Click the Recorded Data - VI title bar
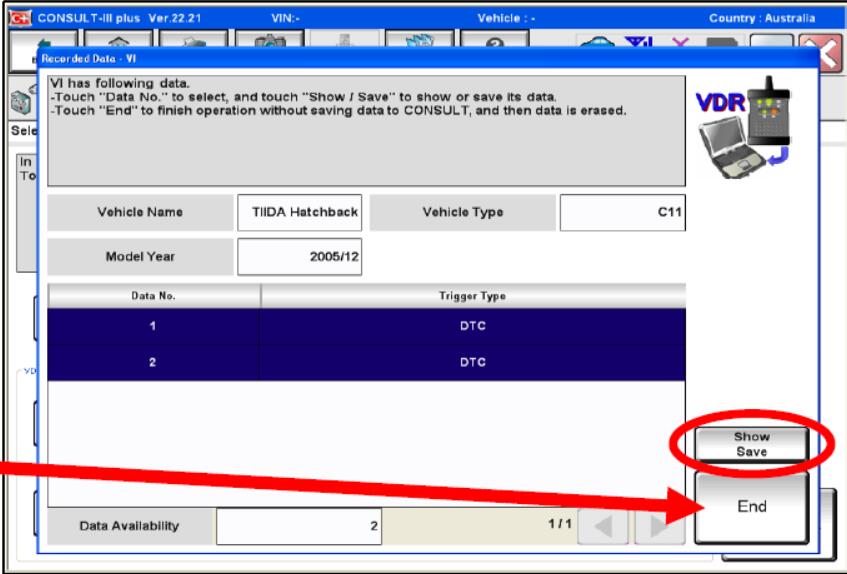This screenshot has height=574, width=847. [x=428, y=58]
